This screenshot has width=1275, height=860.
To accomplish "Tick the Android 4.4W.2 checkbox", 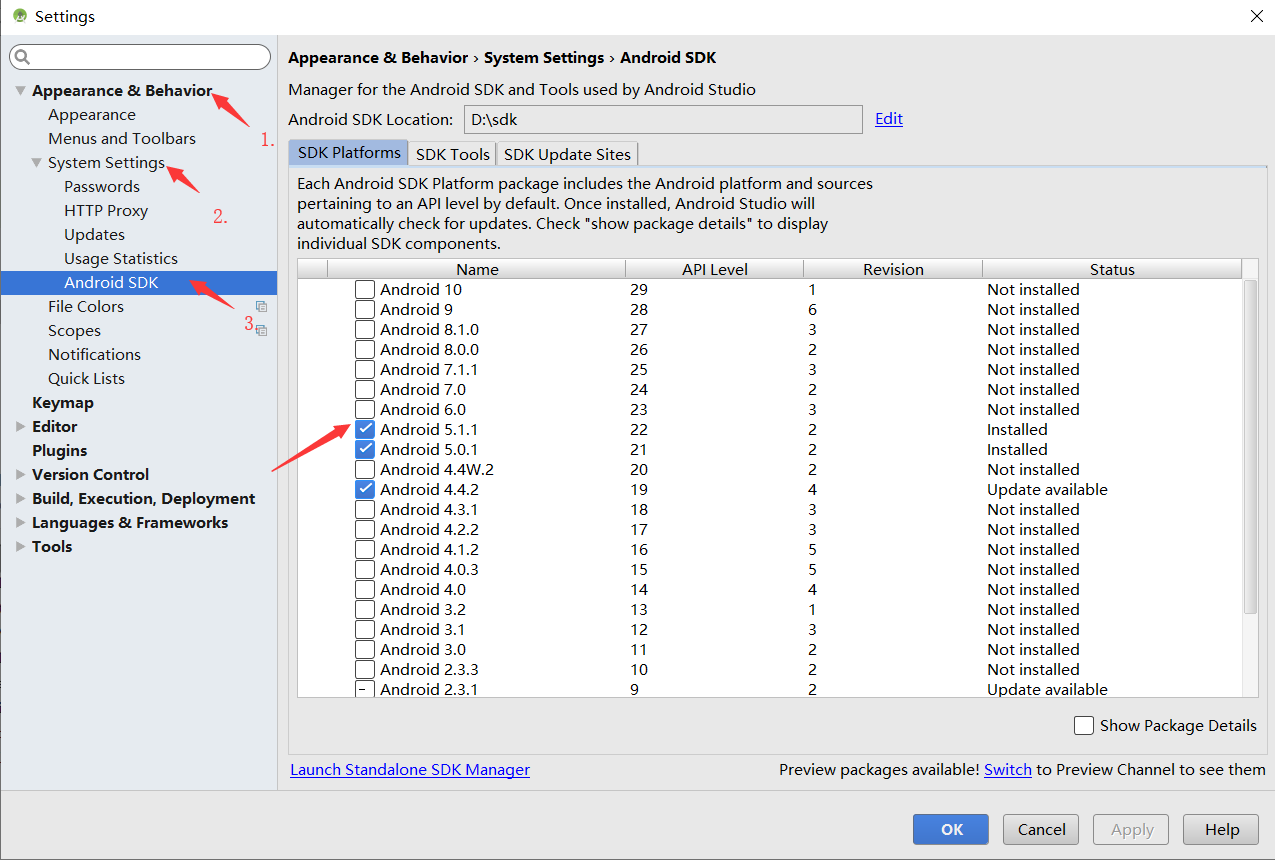I will pyautogui.click(x=365, y=470).
